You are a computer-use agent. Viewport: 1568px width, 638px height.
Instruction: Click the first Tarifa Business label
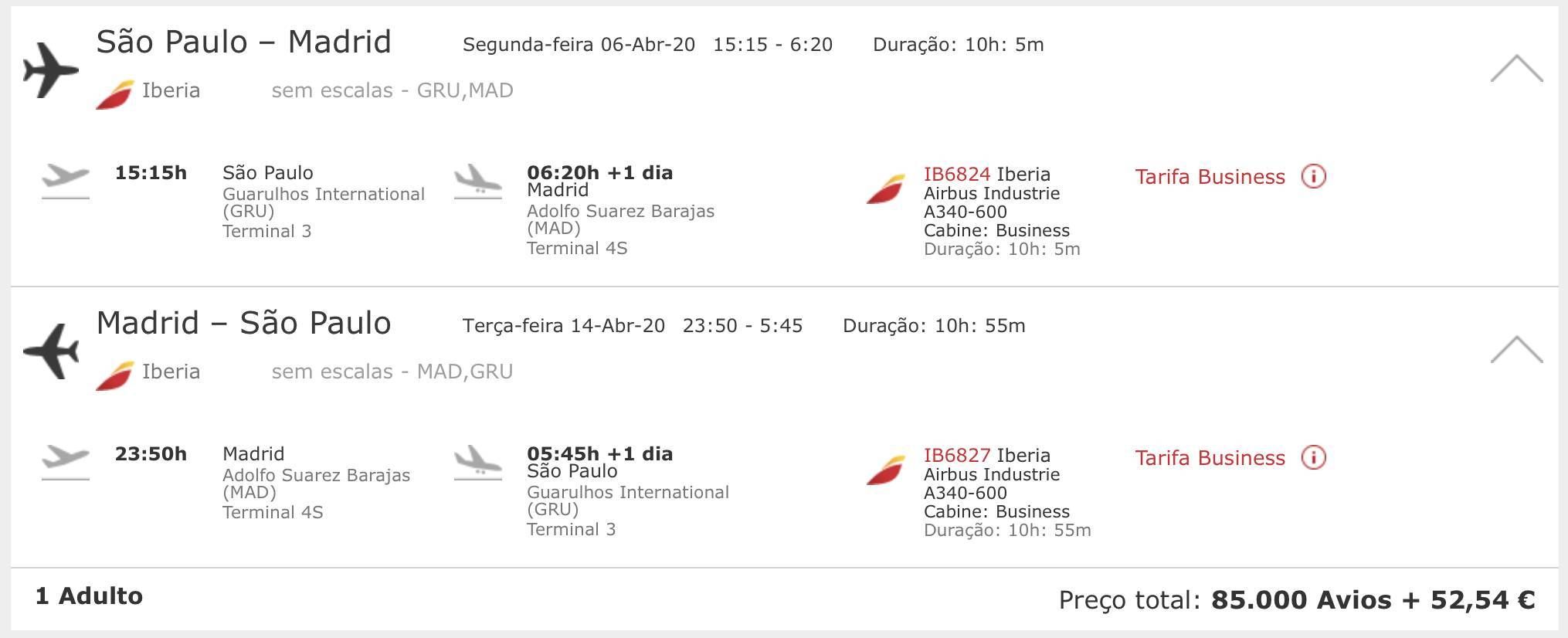tap(1210, 177)
